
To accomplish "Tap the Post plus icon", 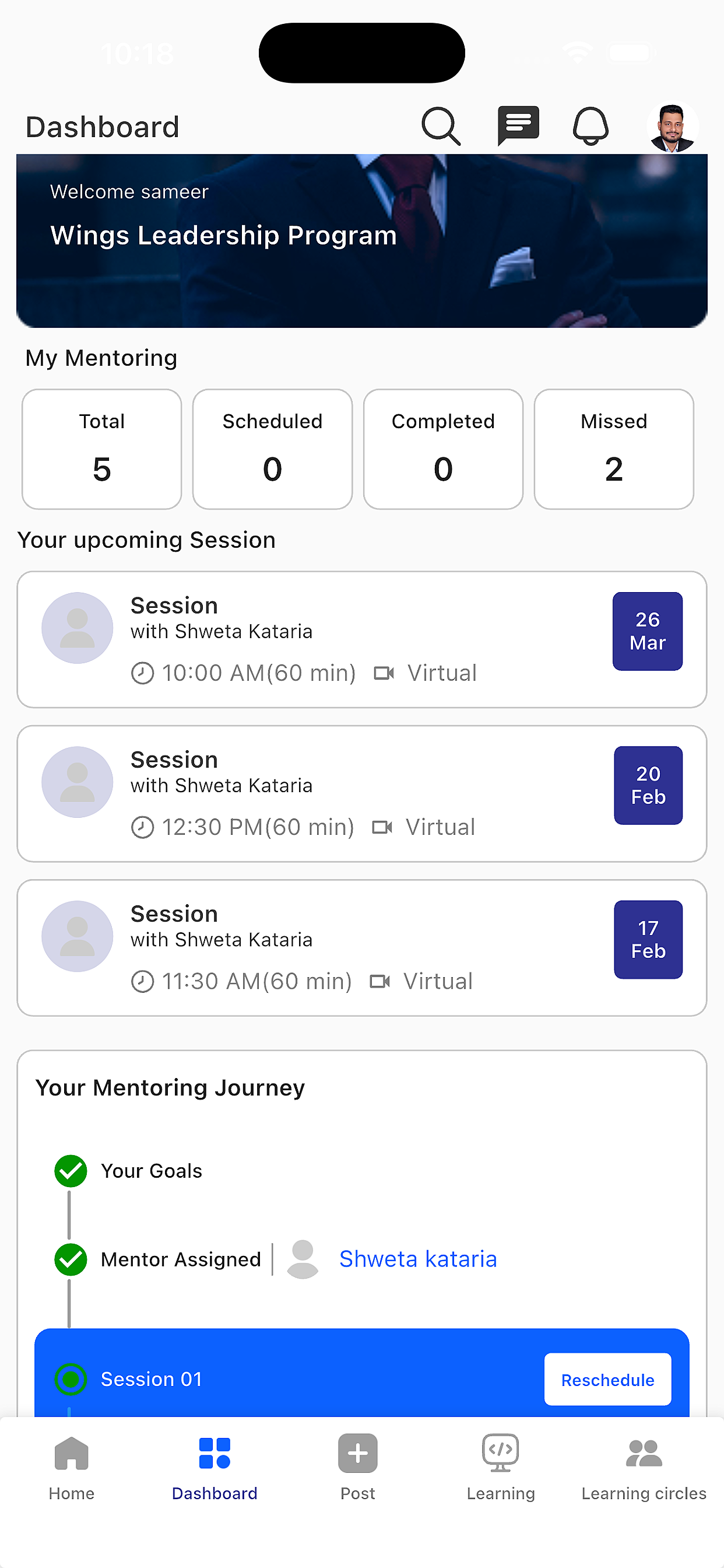I will click(358, 1453).
